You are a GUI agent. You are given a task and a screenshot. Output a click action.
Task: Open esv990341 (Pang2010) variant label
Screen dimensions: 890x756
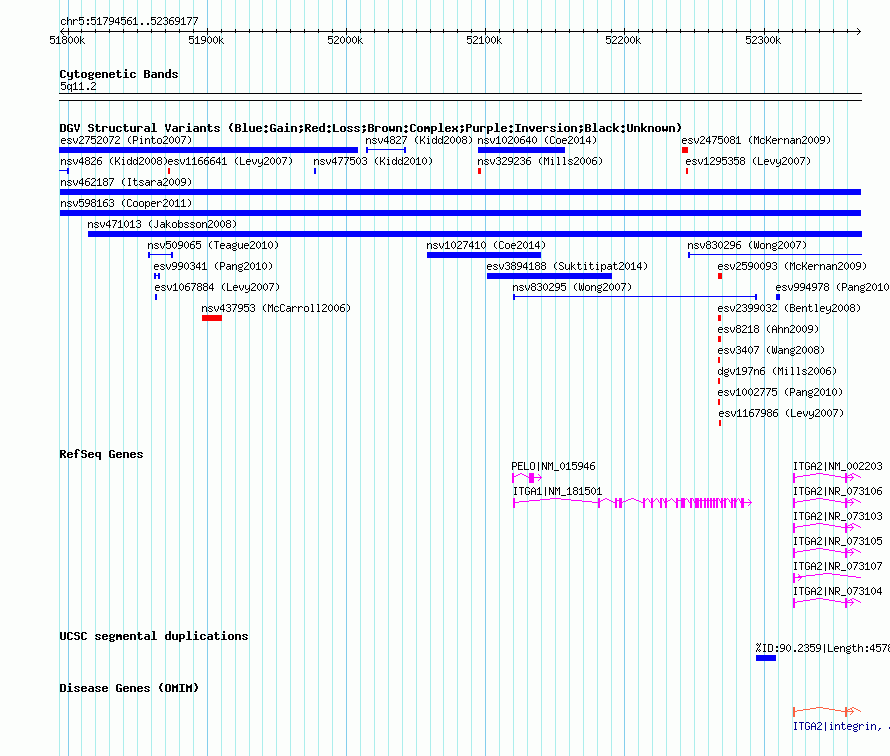[x=213, y=266]
